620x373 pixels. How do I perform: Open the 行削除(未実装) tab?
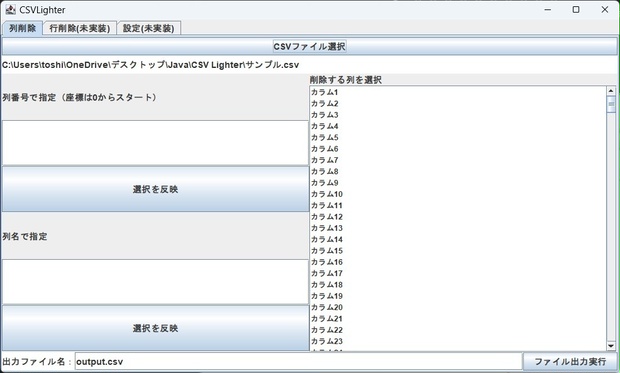click(79, 28)
